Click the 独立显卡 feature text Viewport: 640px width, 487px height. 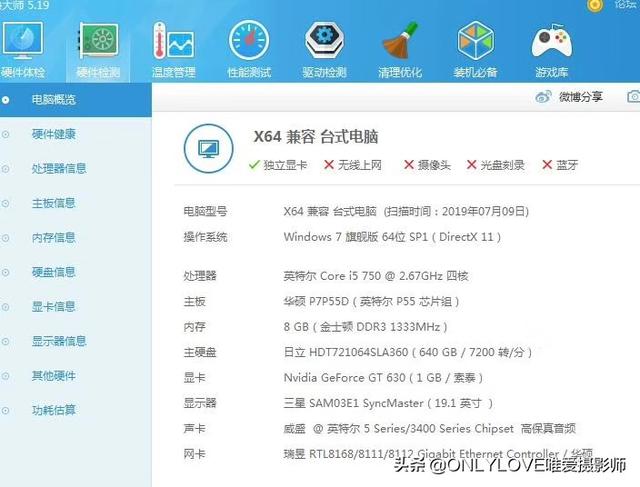point(285,165)
